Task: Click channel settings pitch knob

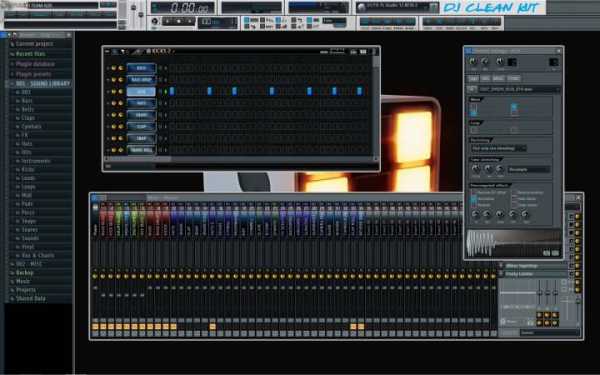Action: click(x=500, y=61)
